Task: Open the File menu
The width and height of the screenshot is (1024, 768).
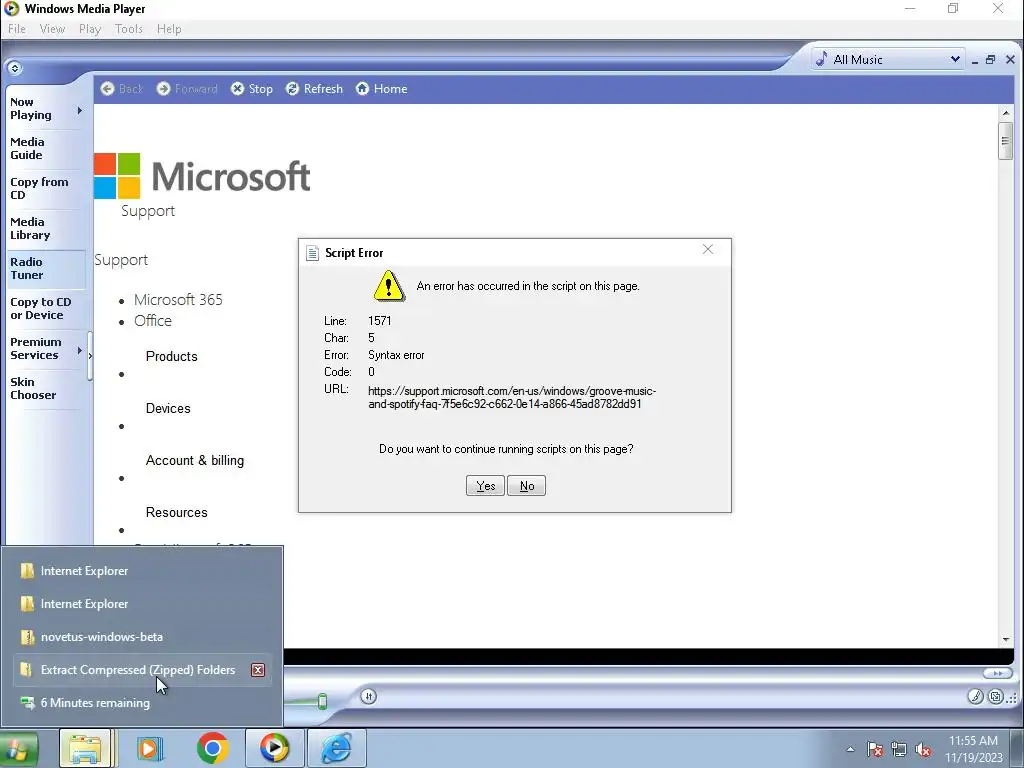Action: [17, 29]
